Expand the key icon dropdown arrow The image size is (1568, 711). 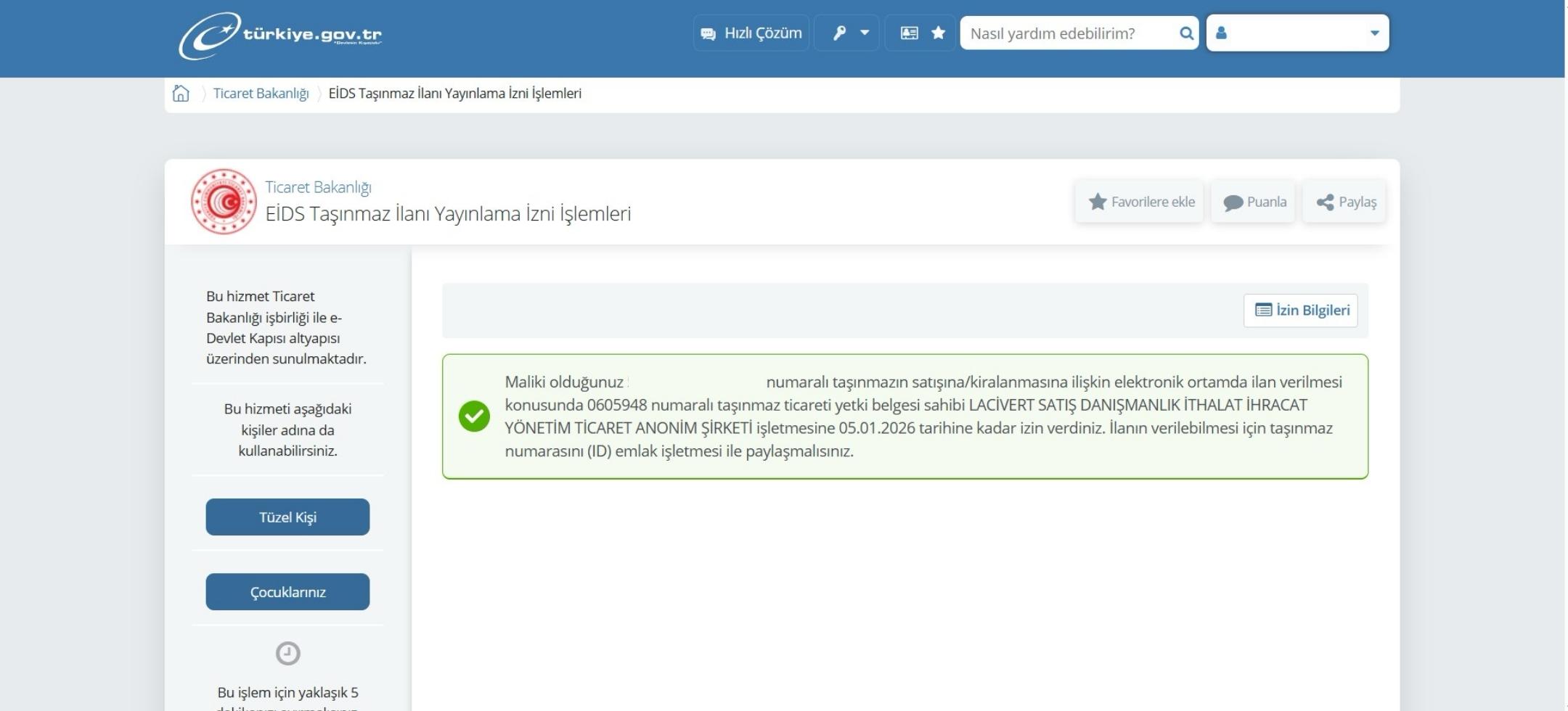coord(863,33)
